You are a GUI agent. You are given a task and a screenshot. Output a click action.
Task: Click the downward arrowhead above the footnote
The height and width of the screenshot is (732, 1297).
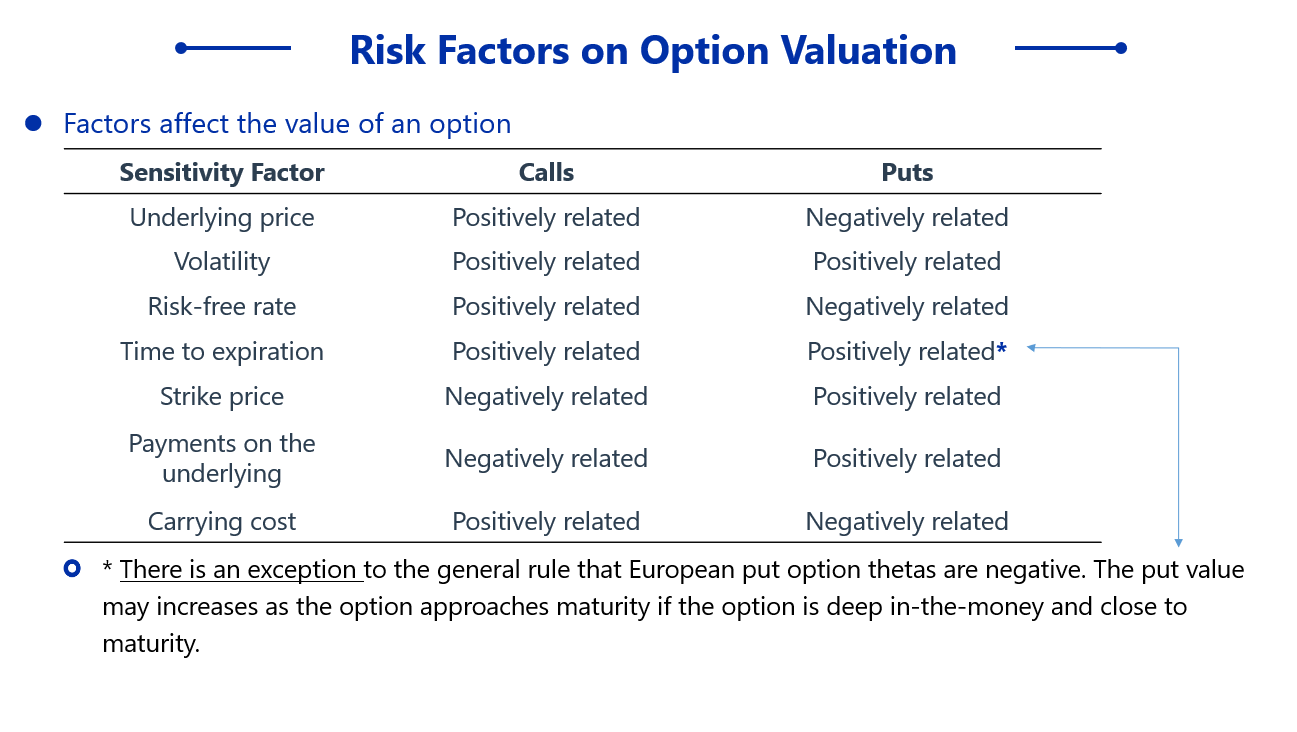coord(1178,542)
